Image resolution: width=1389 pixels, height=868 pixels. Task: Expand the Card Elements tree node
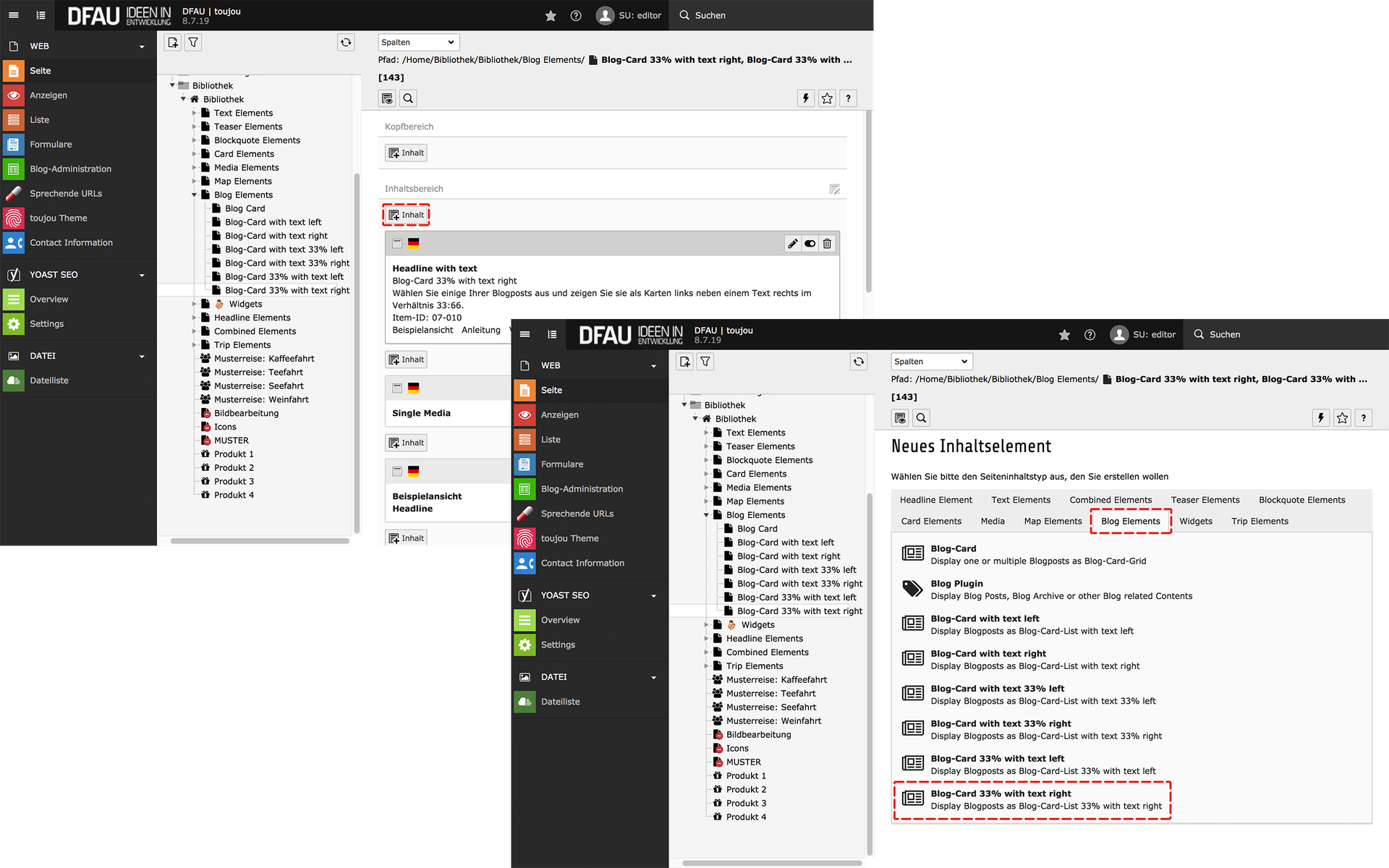194,154
